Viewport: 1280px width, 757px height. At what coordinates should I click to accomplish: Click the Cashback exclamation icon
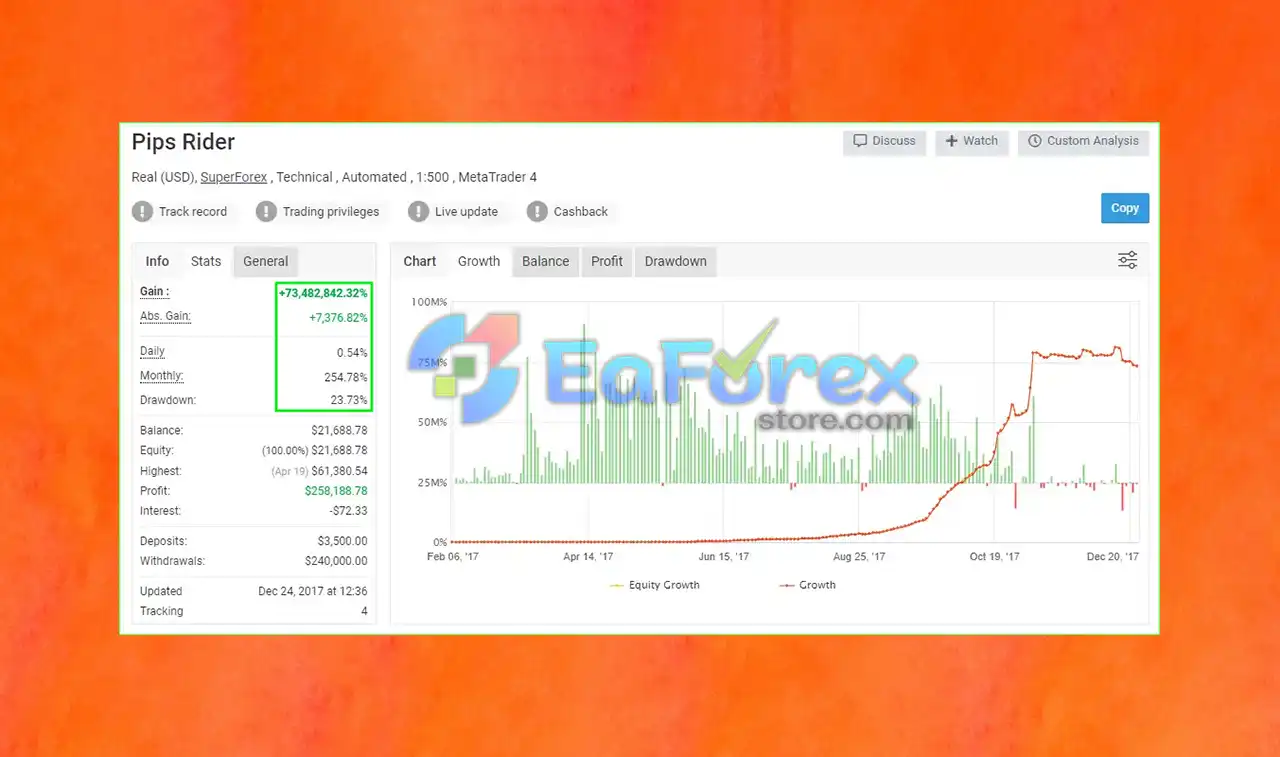tap(537, 211)
